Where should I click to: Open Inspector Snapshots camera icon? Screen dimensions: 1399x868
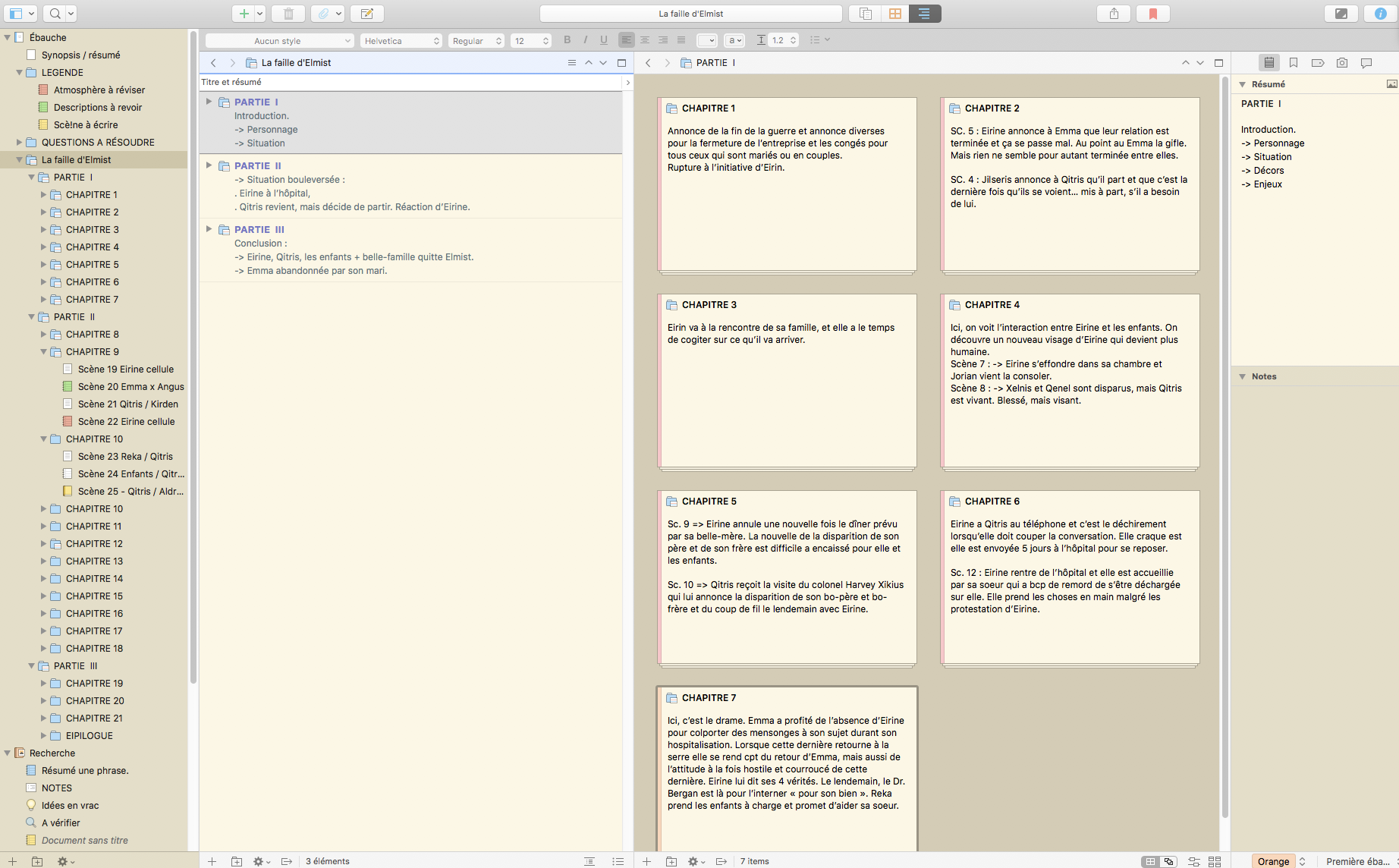coord(1342,63)
